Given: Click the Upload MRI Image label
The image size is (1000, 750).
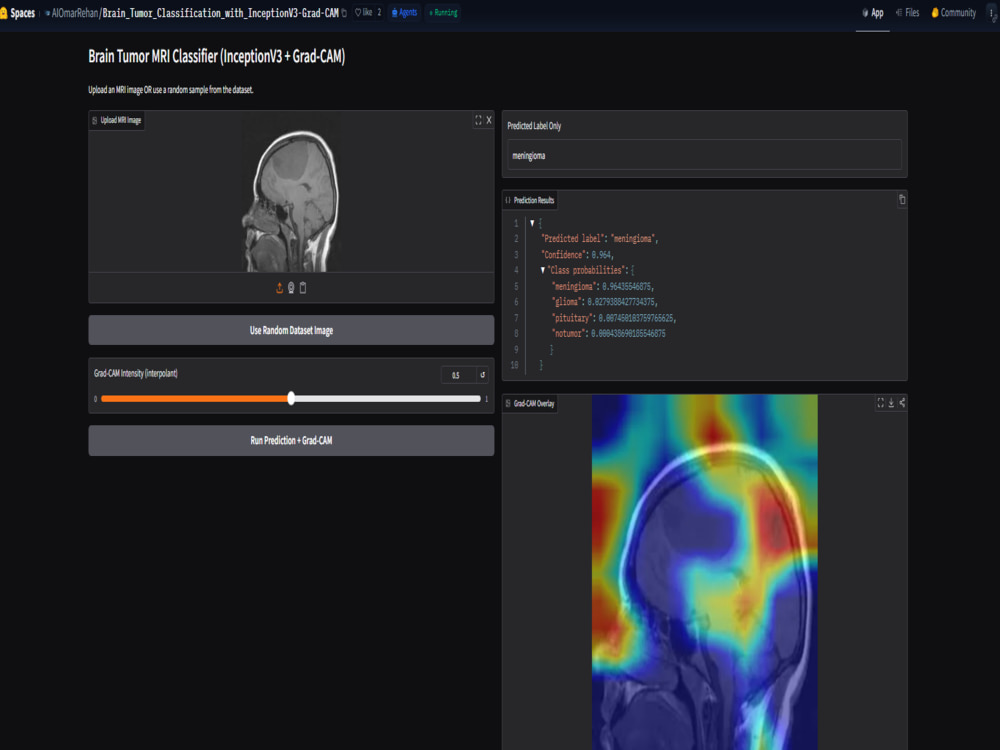Looking at the screenshot, I should pos(117,120).
